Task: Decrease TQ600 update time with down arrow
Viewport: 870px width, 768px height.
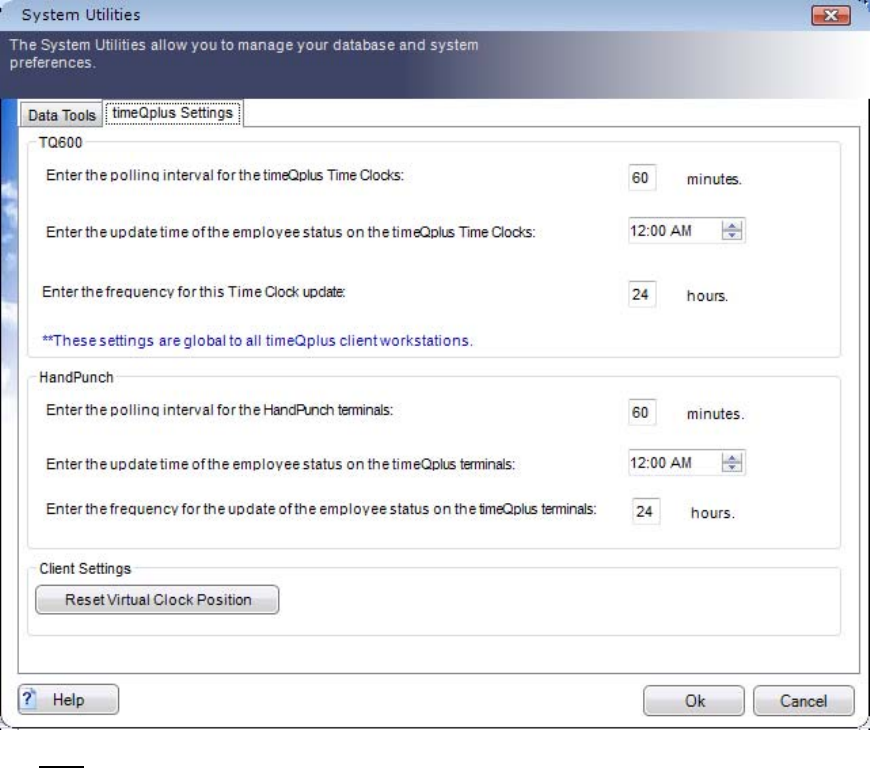Action: coord(732,235)
